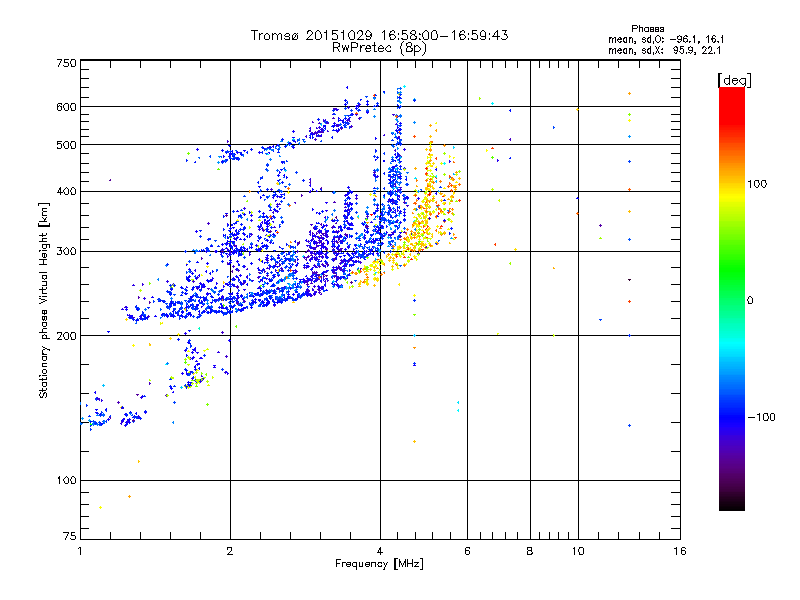Image resolution: width=800 pixels, height=600 pixels.
Task: Click the x-axis tick label "16"
Action: (680, 551)
